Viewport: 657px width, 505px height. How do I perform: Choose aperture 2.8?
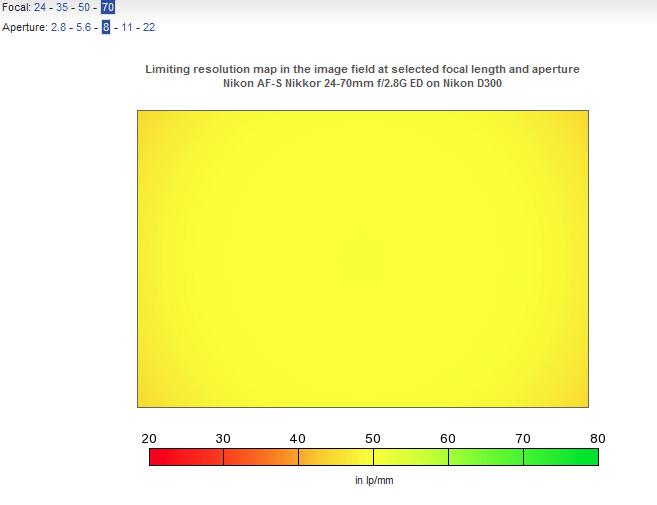(59, 27)
